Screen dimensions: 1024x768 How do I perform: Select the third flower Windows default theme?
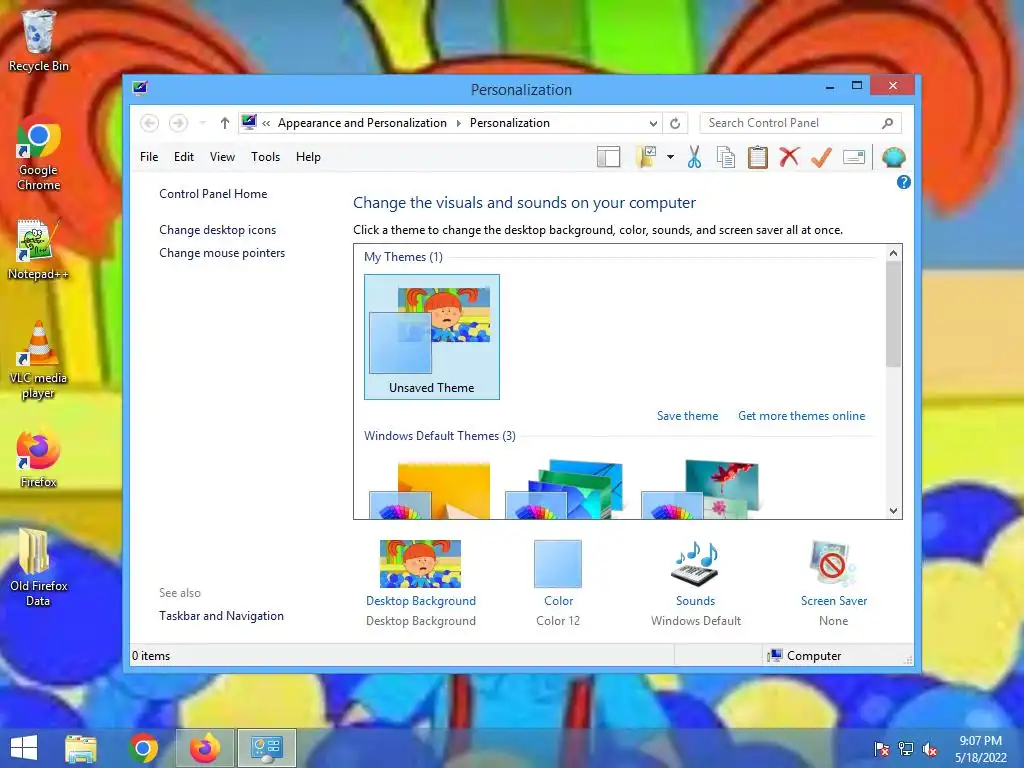[x=701, y=490]
